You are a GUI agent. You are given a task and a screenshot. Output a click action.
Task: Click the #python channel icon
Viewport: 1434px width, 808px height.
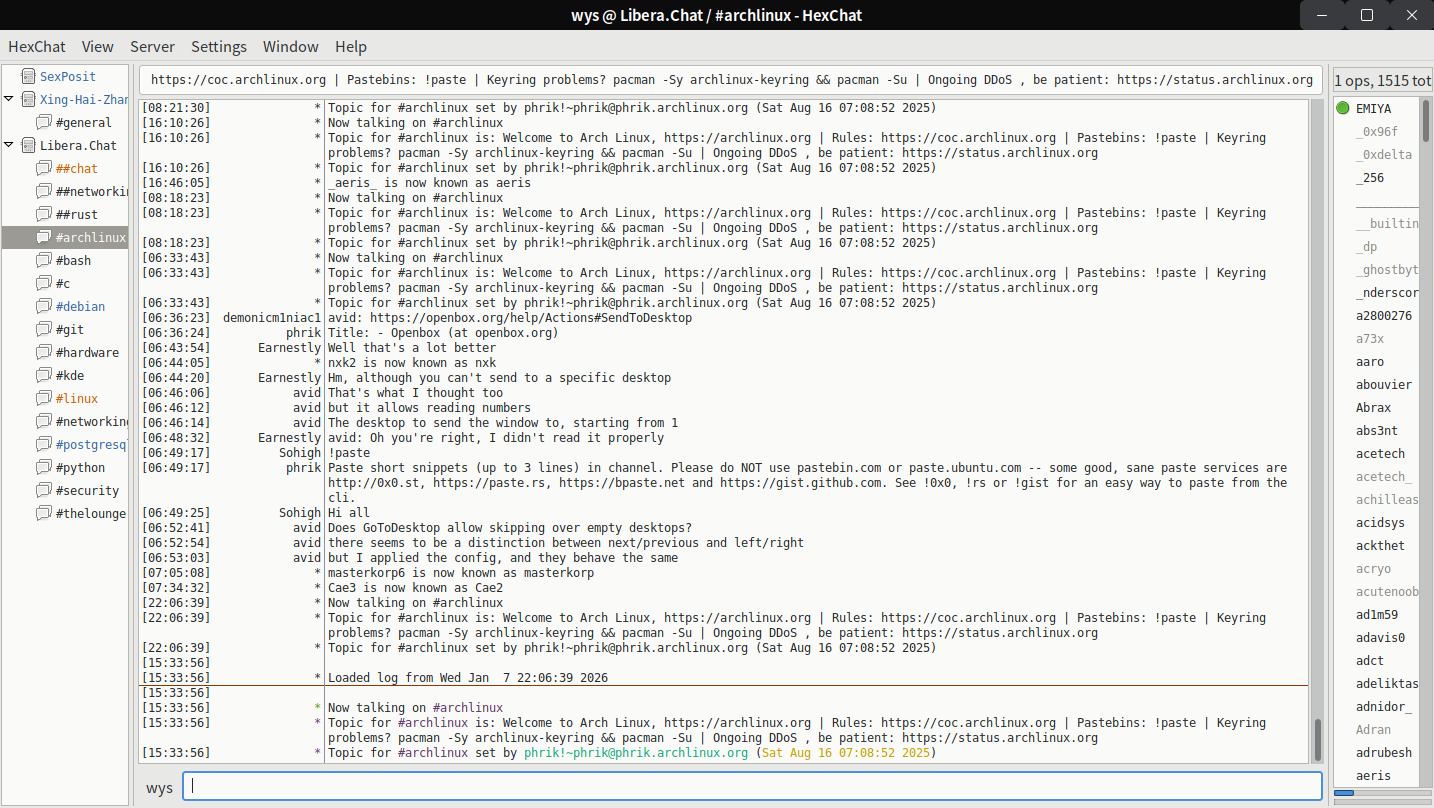tap(44, 467)
